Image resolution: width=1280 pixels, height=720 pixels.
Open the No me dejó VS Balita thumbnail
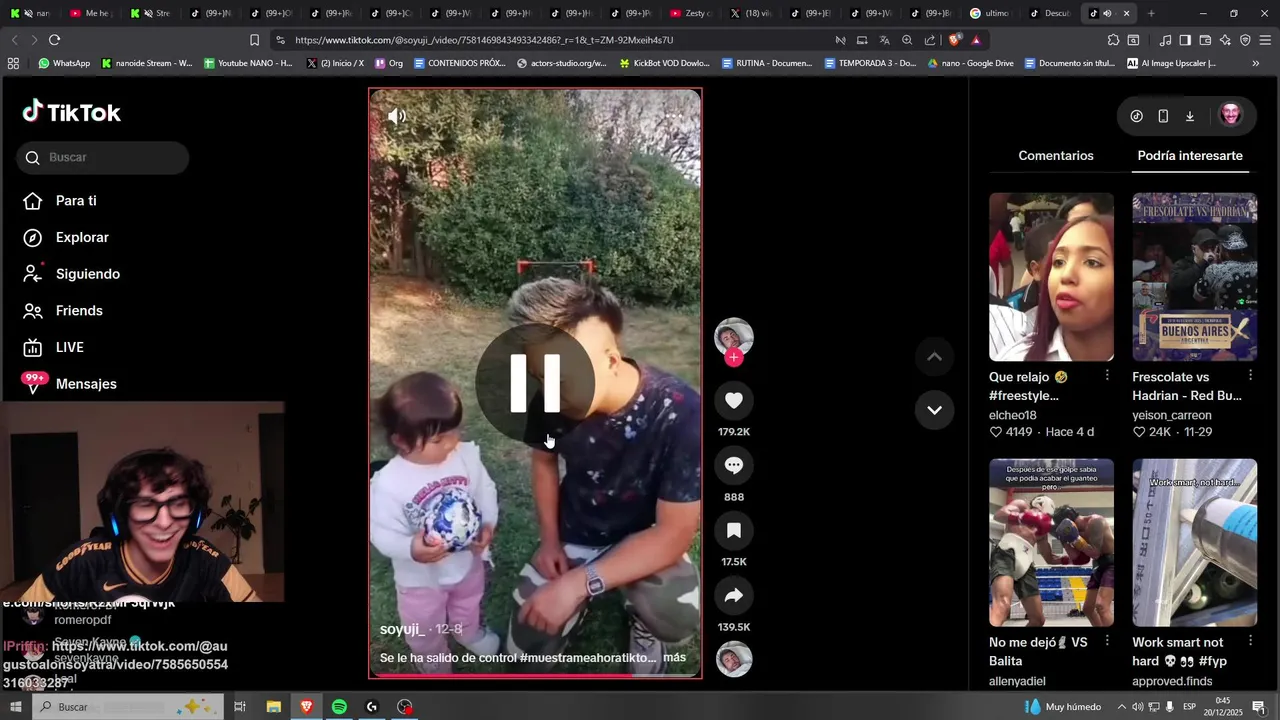pyautogui.click(x=1051, y=543)
